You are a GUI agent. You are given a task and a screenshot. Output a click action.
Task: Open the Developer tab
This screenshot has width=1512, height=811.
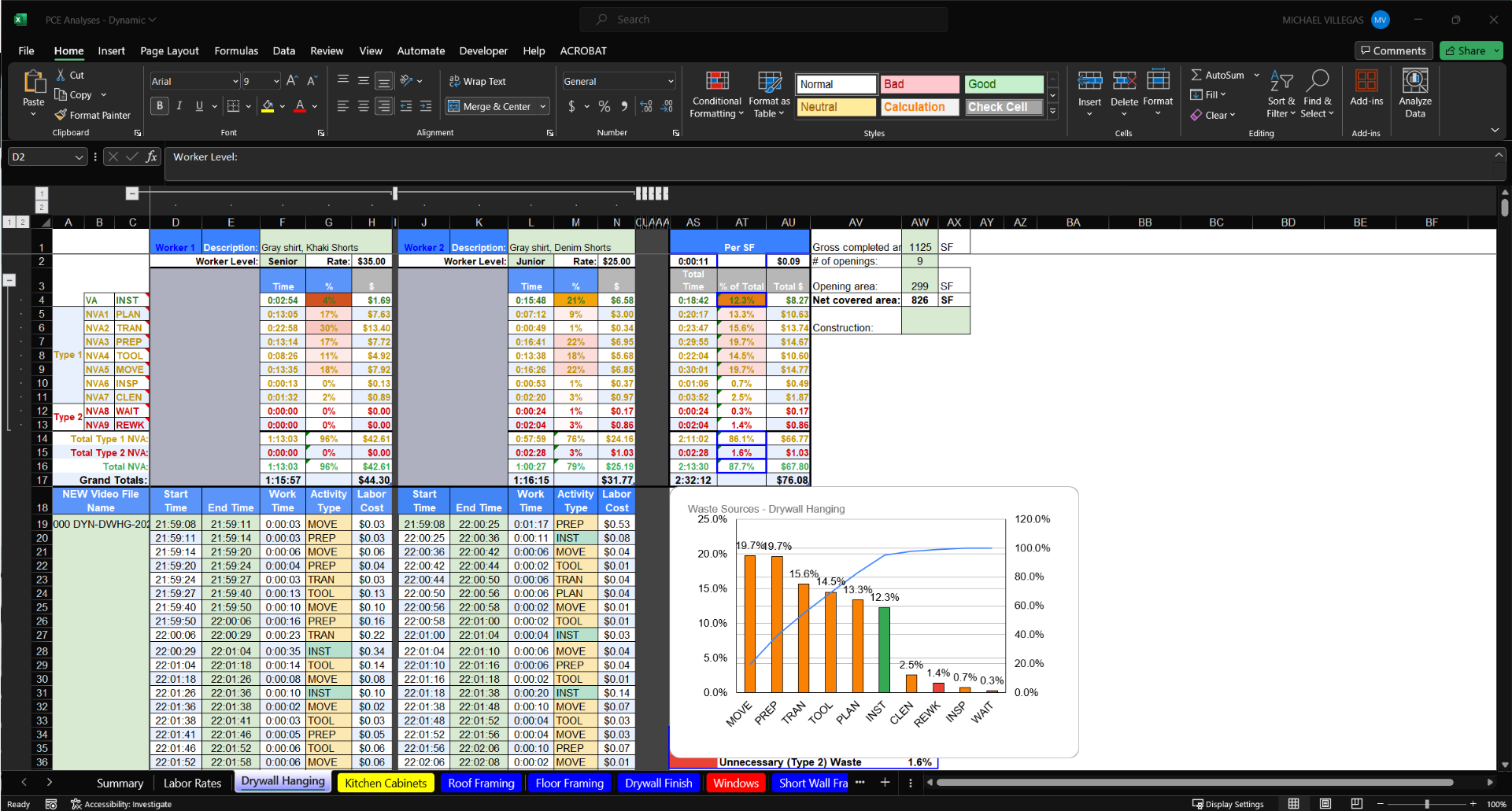483,50
